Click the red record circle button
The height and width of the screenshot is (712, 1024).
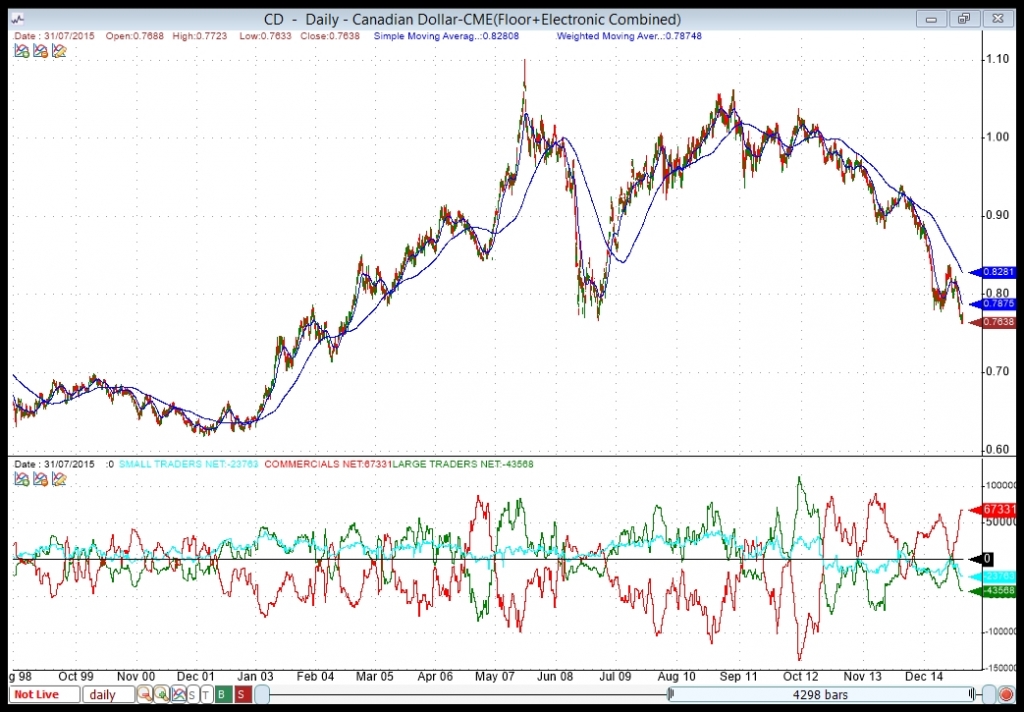tap(1006, 694)
